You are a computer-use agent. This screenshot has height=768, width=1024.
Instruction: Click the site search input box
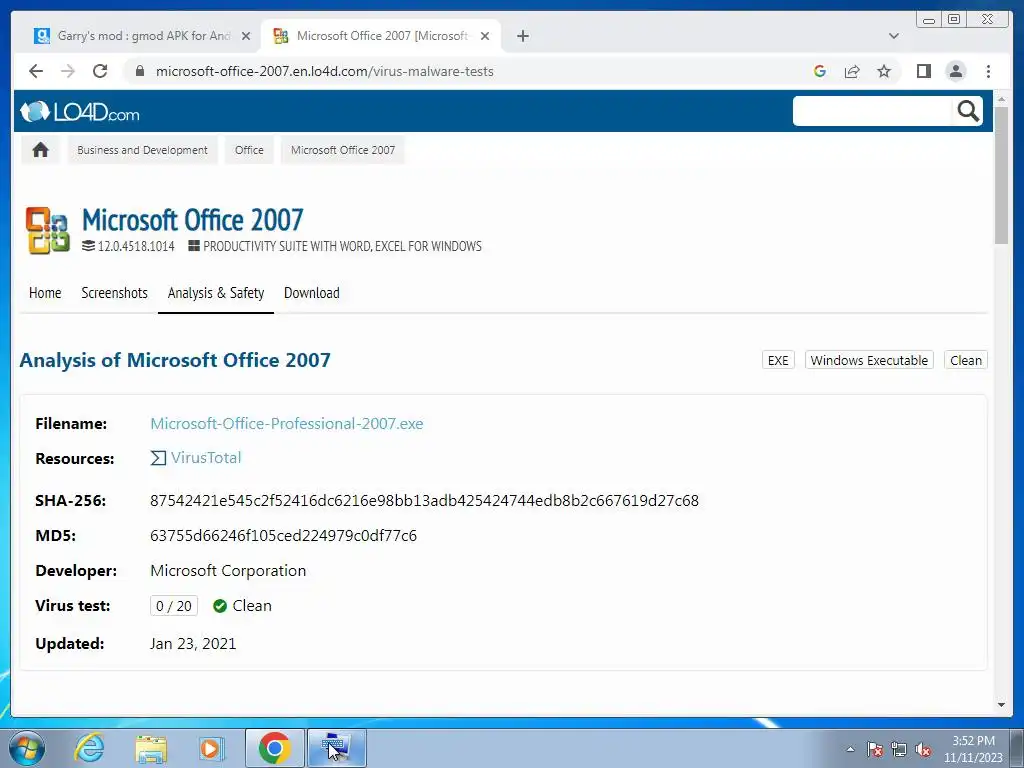point(872,111)
